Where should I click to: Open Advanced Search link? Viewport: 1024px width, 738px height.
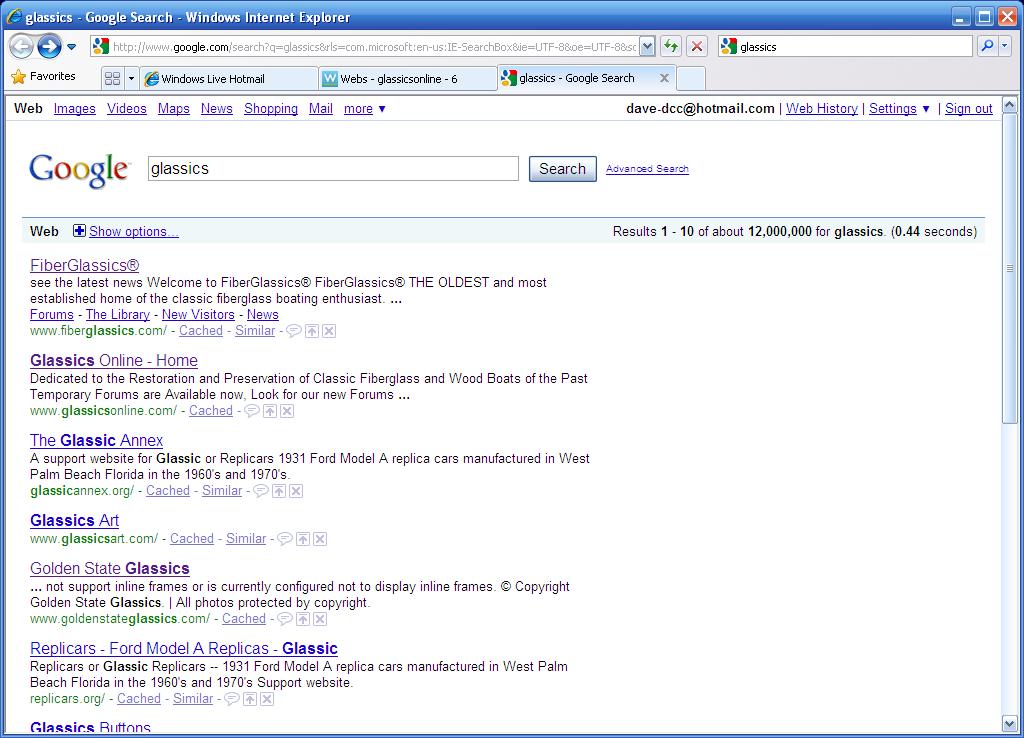click(x=647, y=168)
